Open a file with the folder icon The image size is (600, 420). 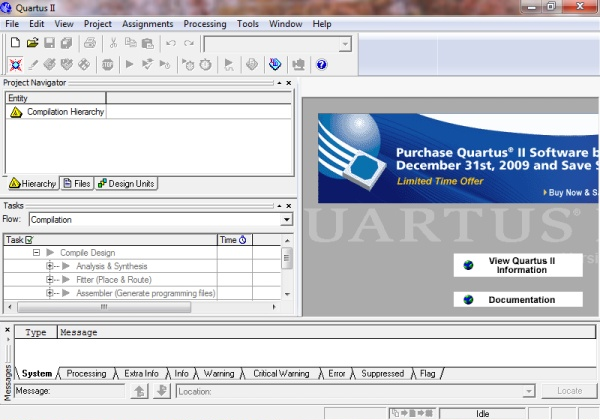point(33,43)
